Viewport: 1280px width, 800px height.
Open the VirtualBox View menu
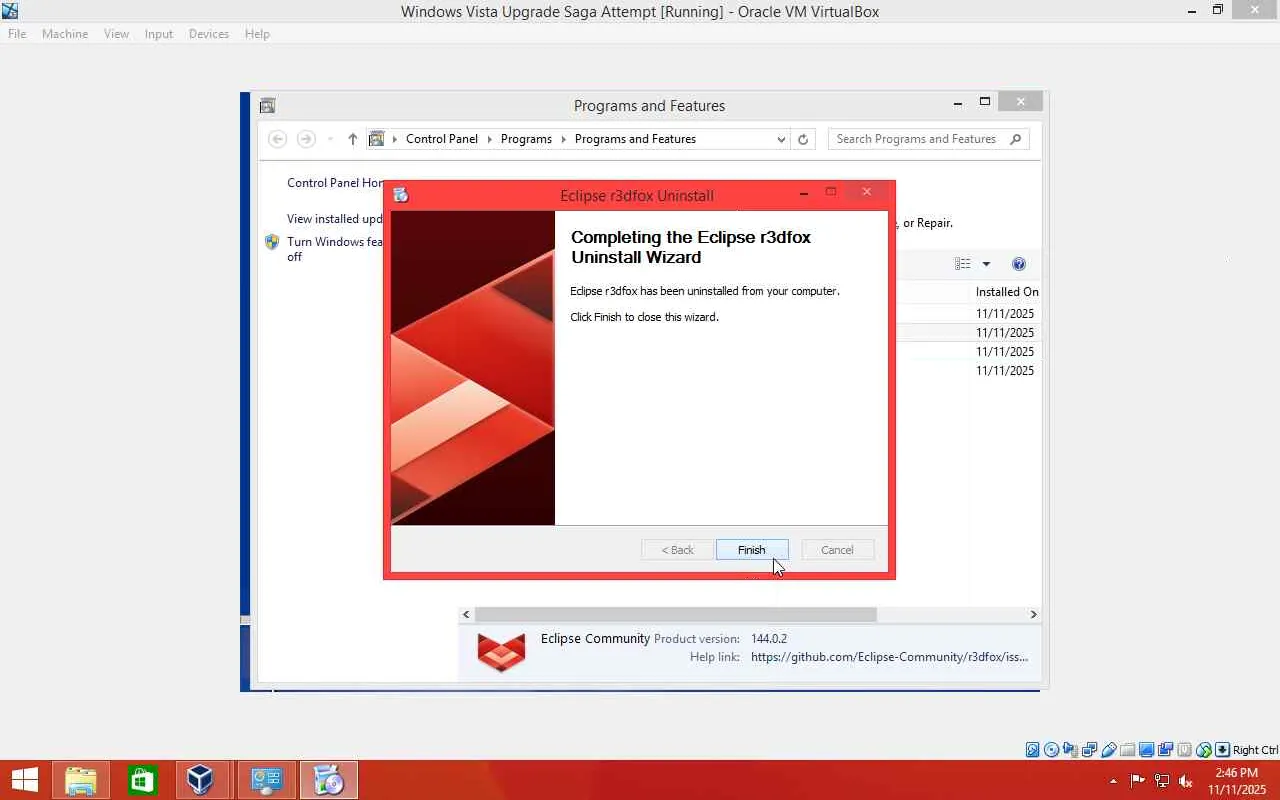click(116, 34)
